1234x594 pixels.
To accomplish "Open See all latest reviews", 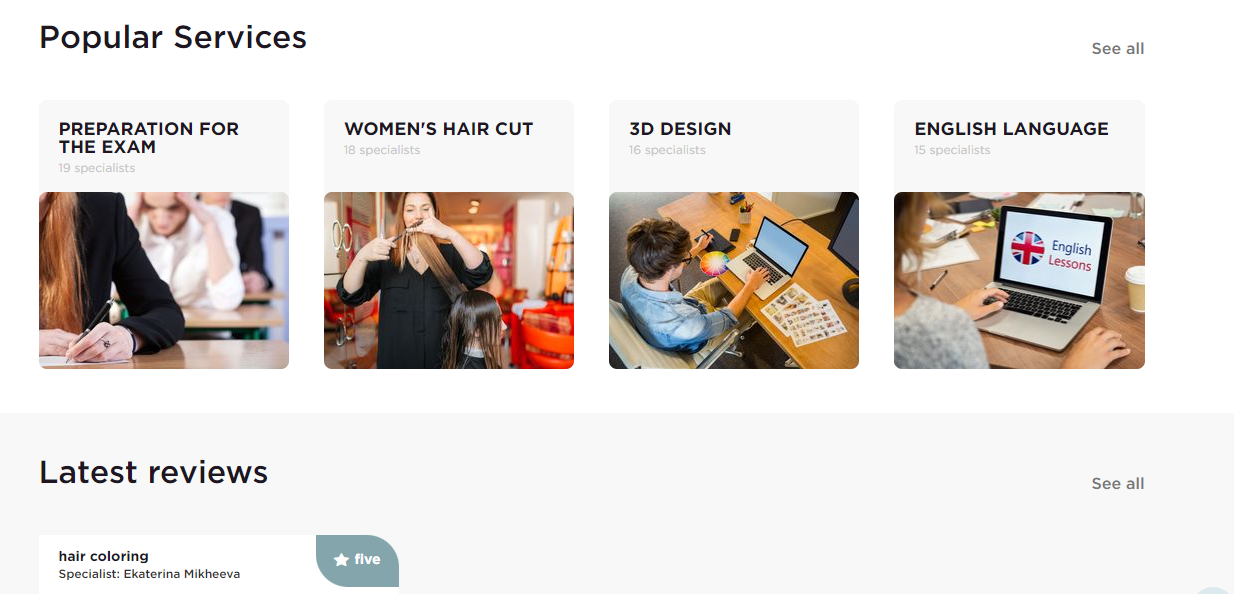I will pos(1117,484).
